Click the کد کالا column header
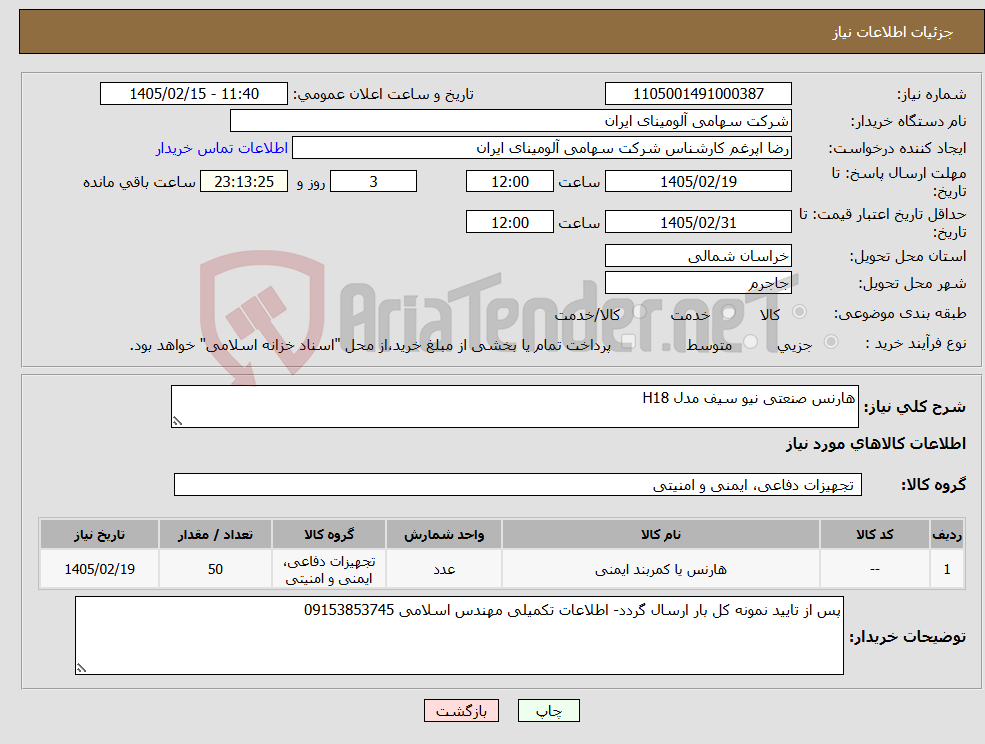Viewport: 985px width, 744px height. point(874,535)
